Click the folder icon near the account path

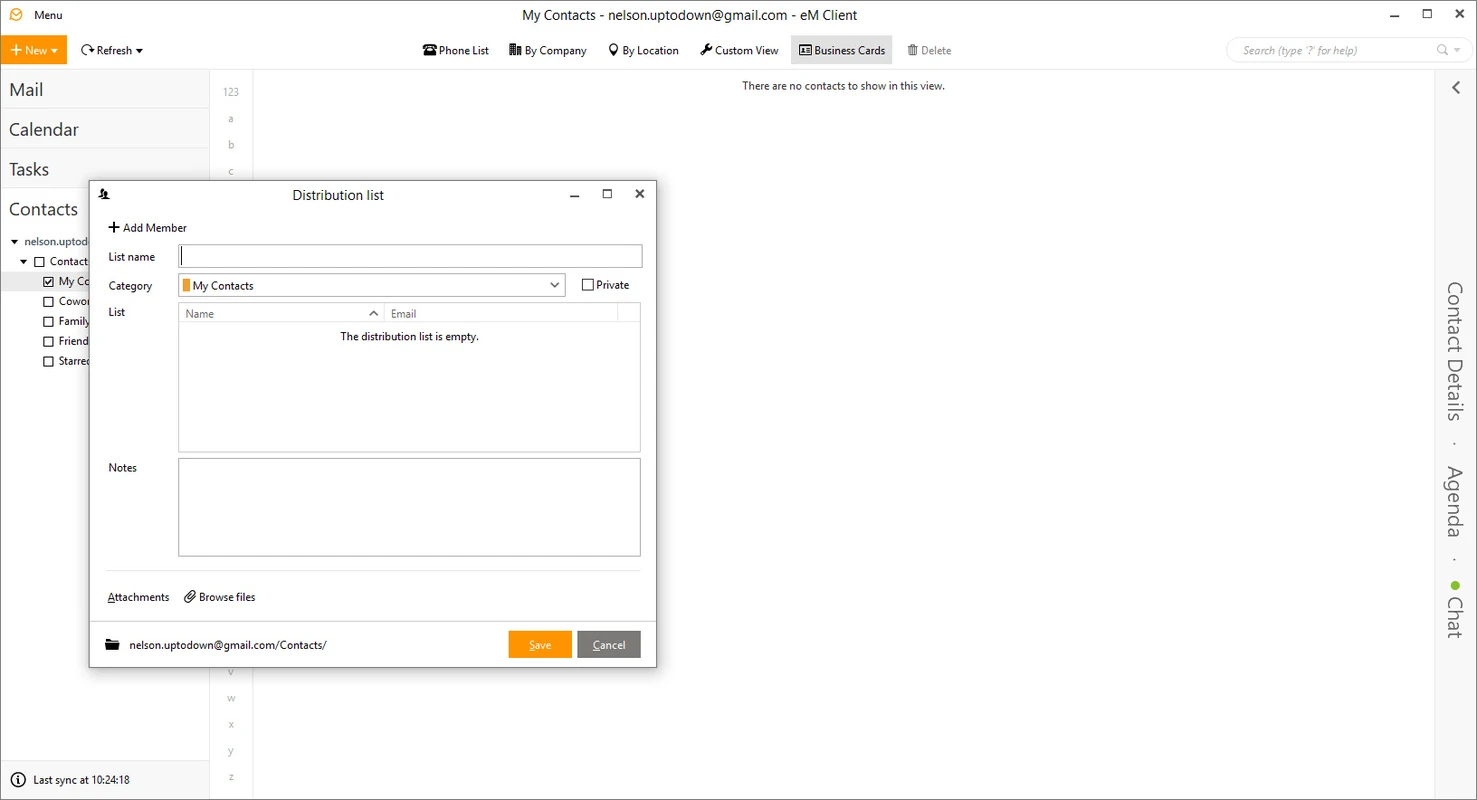[x=110, y=644]
